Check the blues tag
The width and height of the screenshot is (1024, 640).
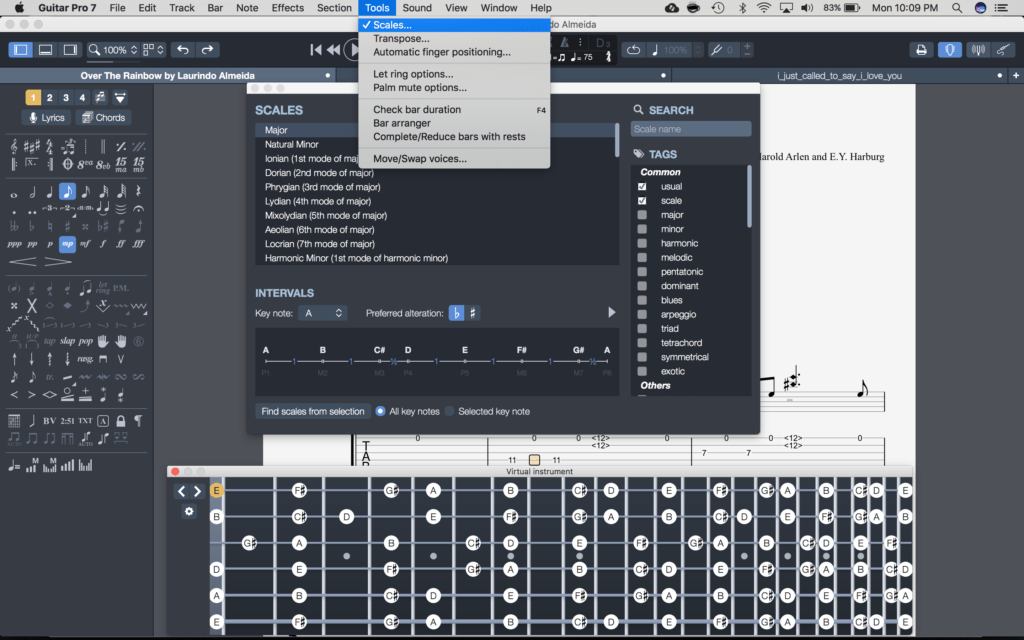[642, 300]
